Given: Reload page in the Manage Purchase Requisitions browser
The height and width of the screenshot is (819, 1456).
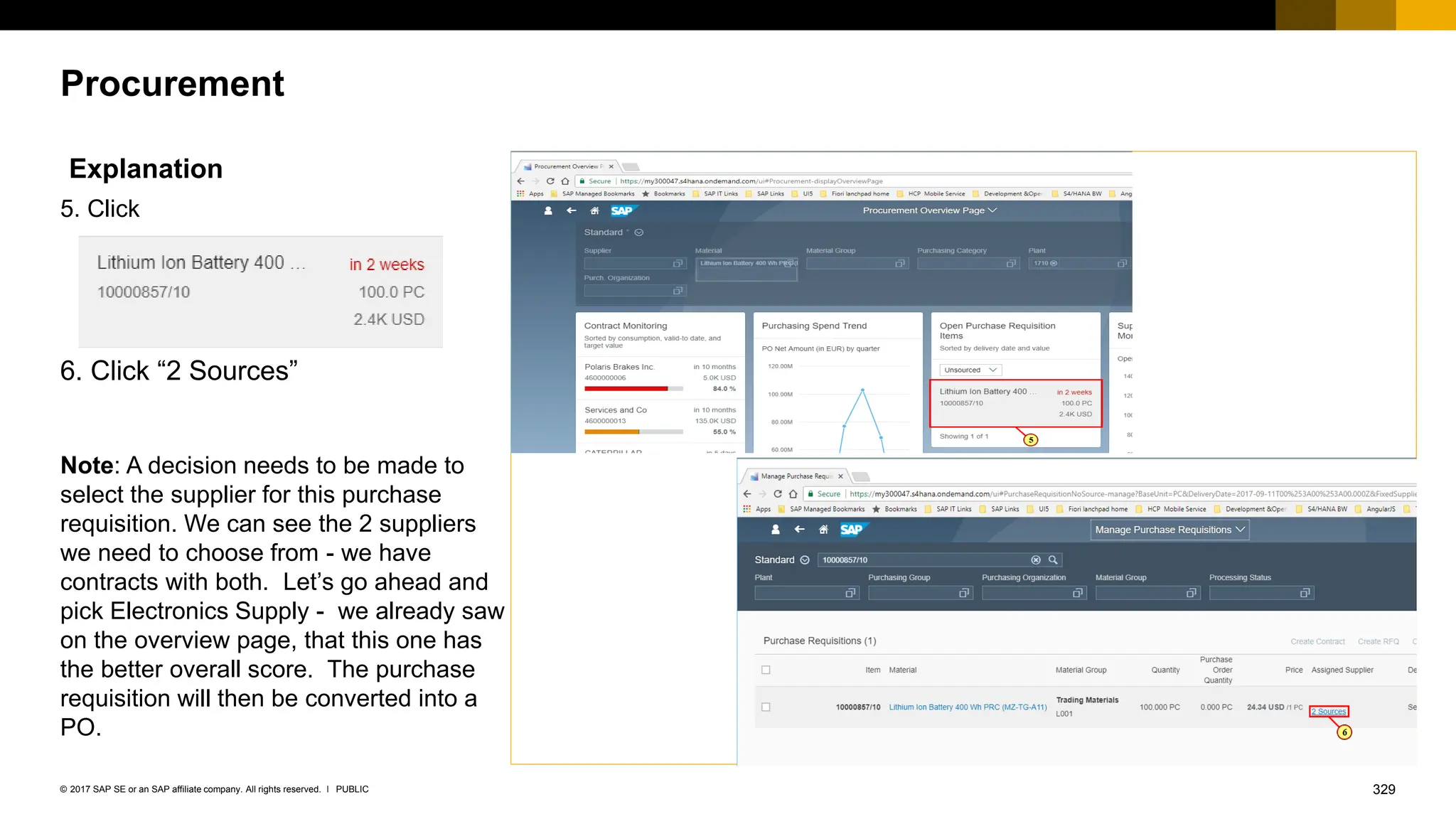Looking at the screenshot, I should pos(778,494).
